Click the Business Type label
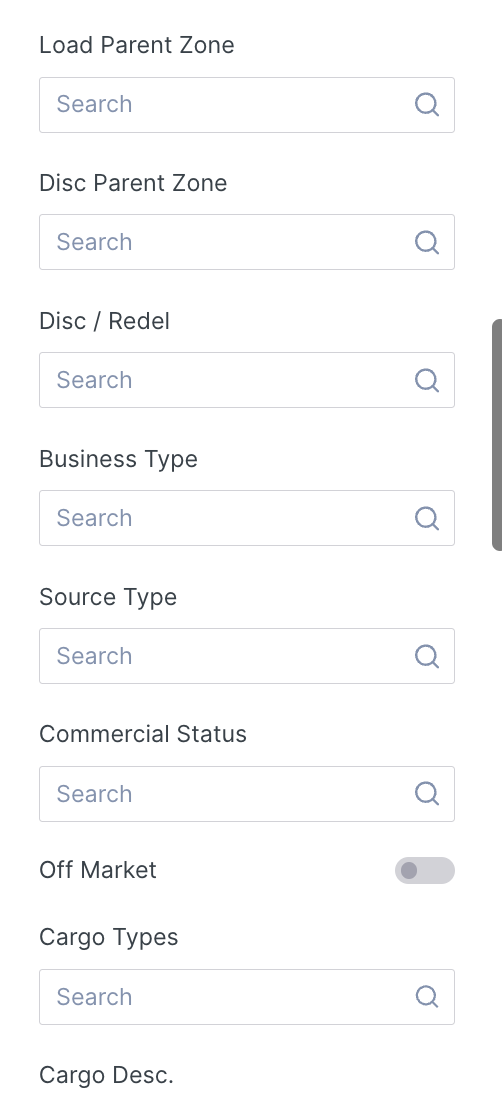This screenshot has height=1102, width=502. (118, 459)
